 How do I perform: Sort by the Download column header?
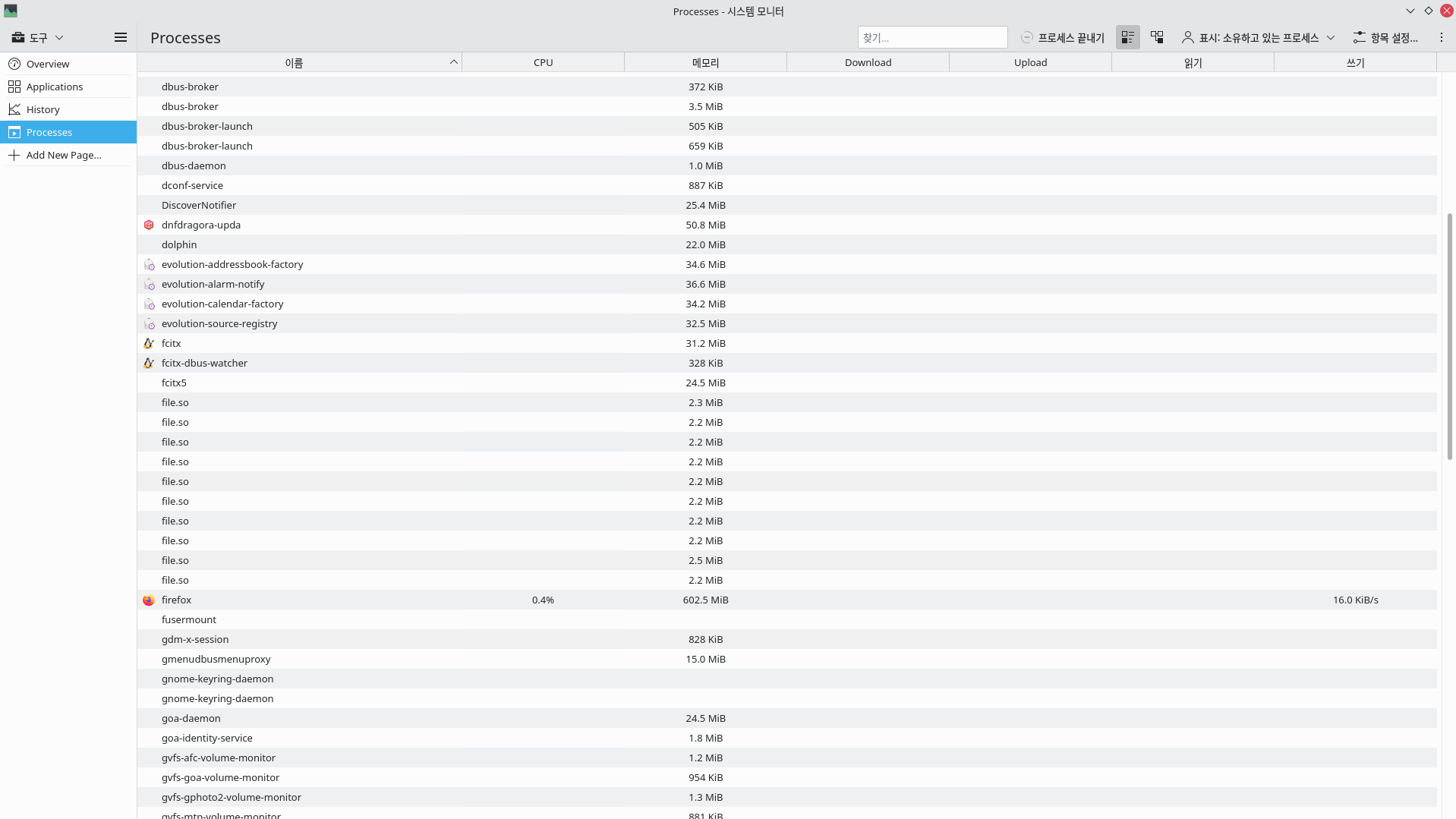[868, 62]
